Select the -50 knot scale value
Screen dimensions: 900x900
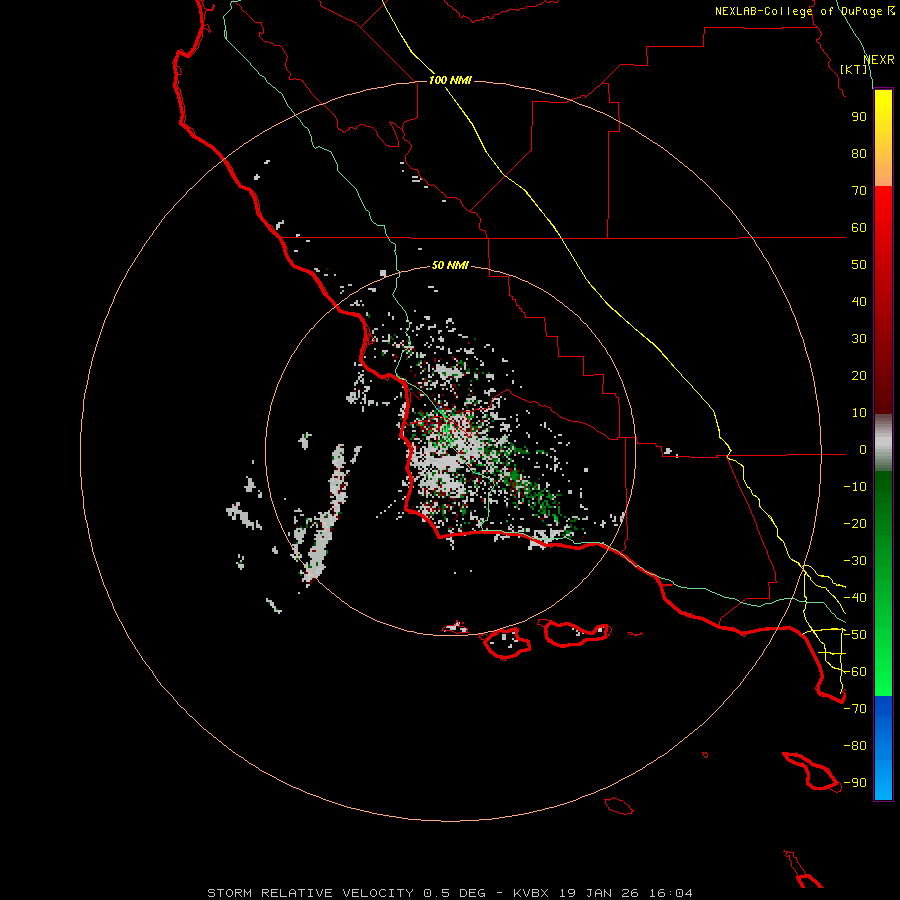pos(855,635)
